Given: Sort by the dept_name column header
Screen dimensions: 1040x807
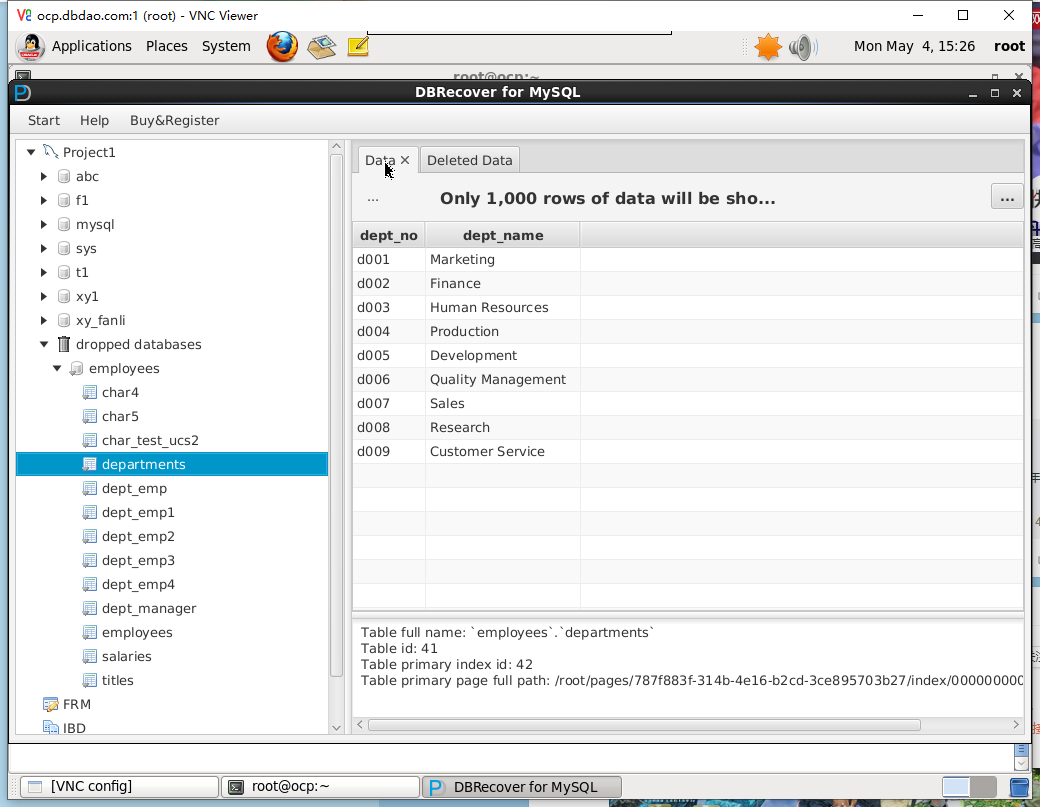Looking at the screenshot, I should tap(502, 235).
